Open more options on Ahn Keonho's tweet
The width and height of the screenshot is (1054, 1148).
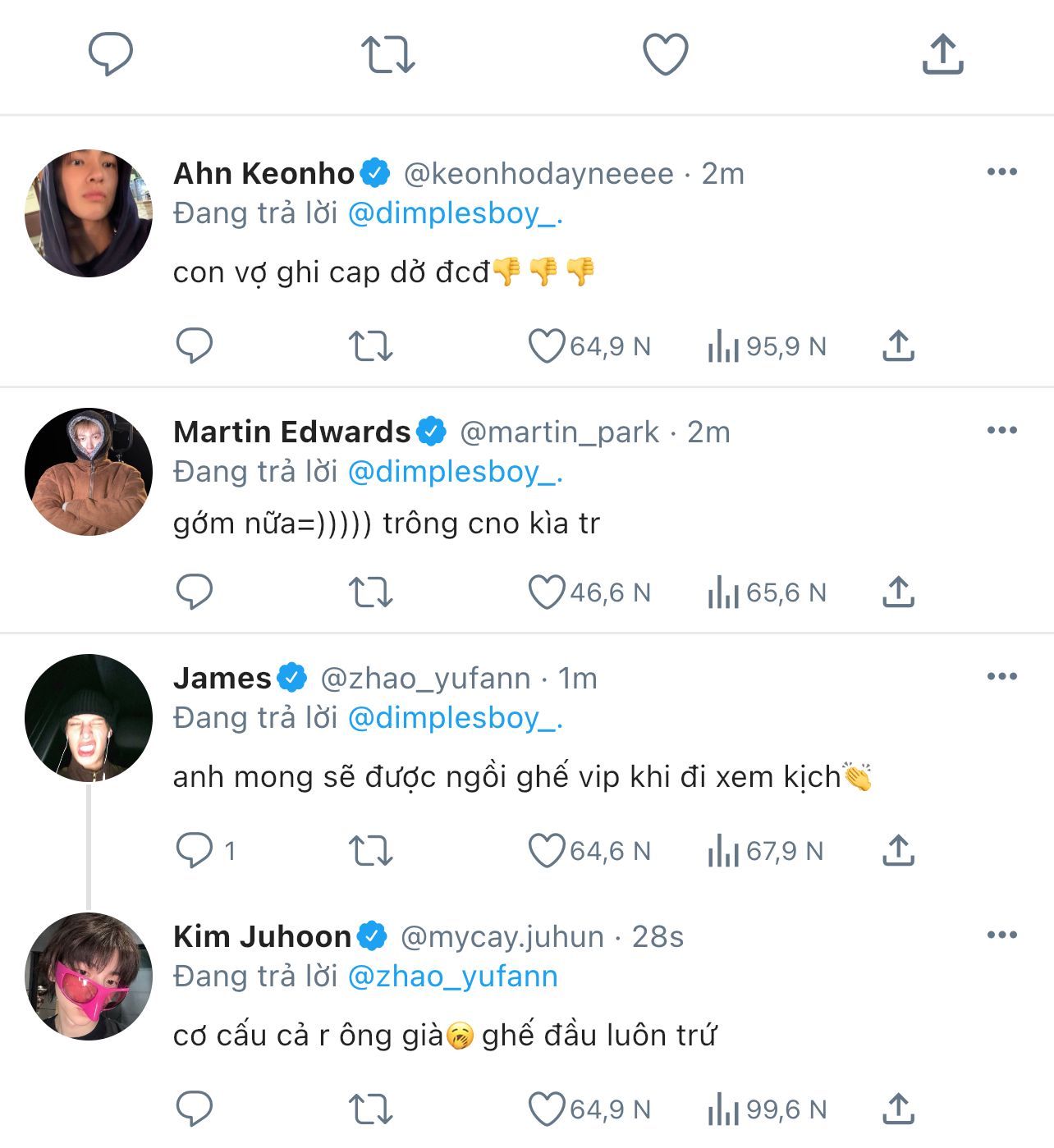(x=1001, y=172)
